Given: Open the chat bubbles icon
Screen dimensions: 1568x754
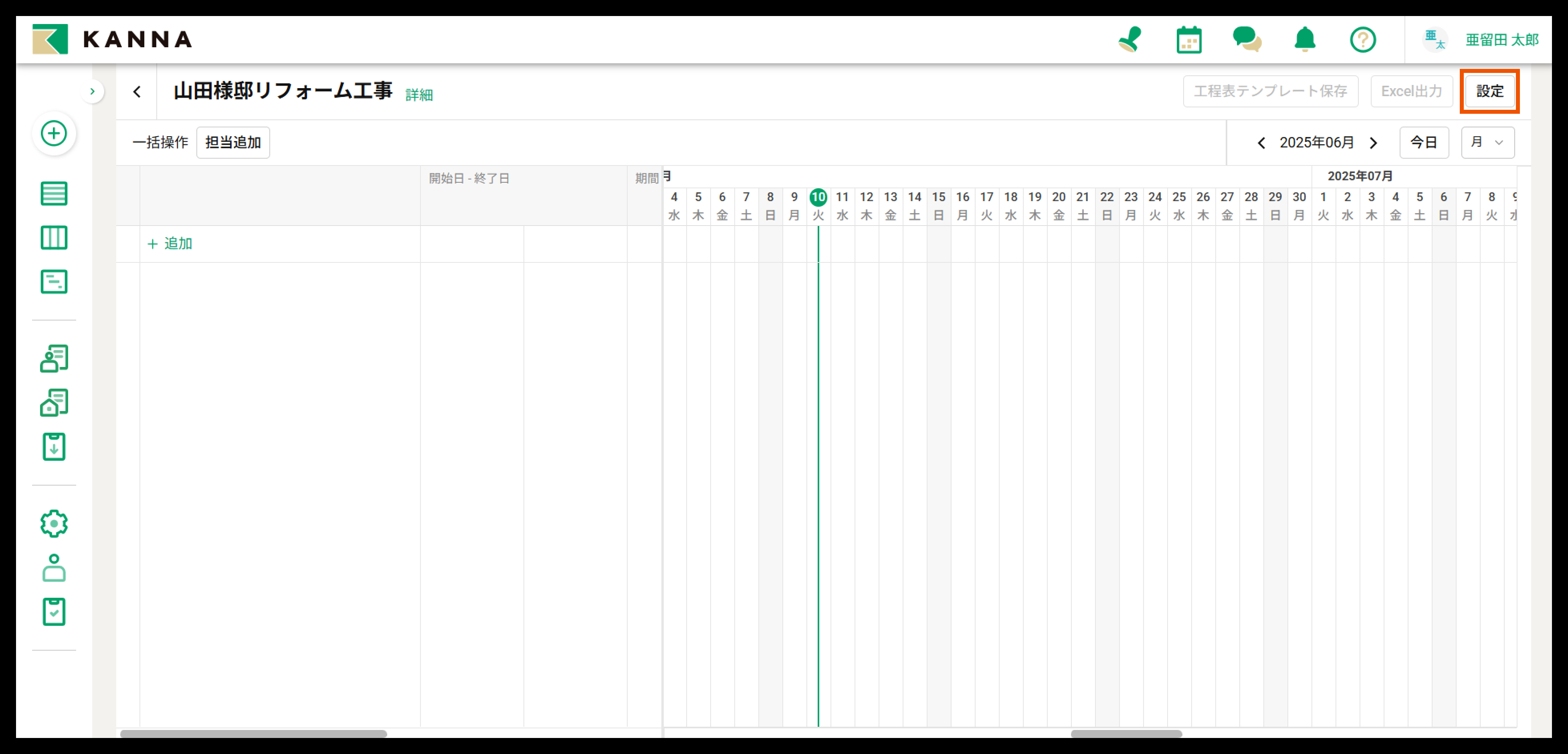Looking at the screenshot, I should pos(1246,40).
